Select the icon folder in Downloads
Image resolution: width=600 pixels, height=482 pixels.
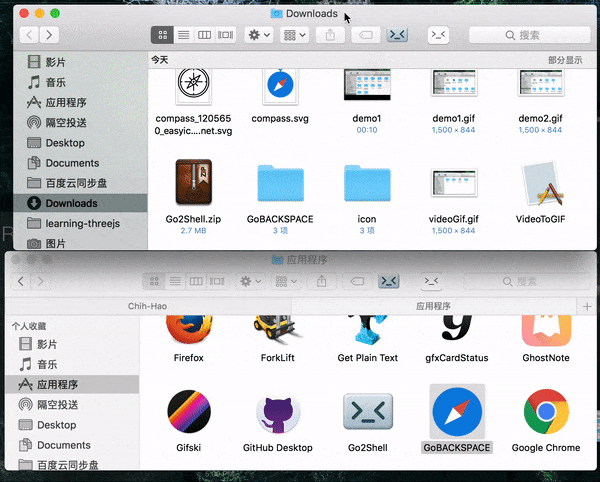(367, 183)
